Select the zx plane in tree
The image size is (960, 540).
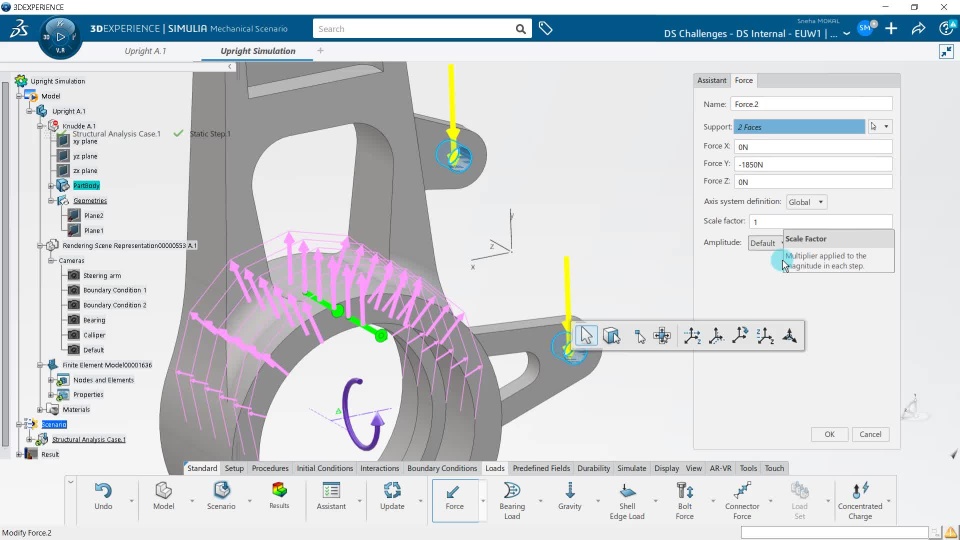click(x=85, y=171)
